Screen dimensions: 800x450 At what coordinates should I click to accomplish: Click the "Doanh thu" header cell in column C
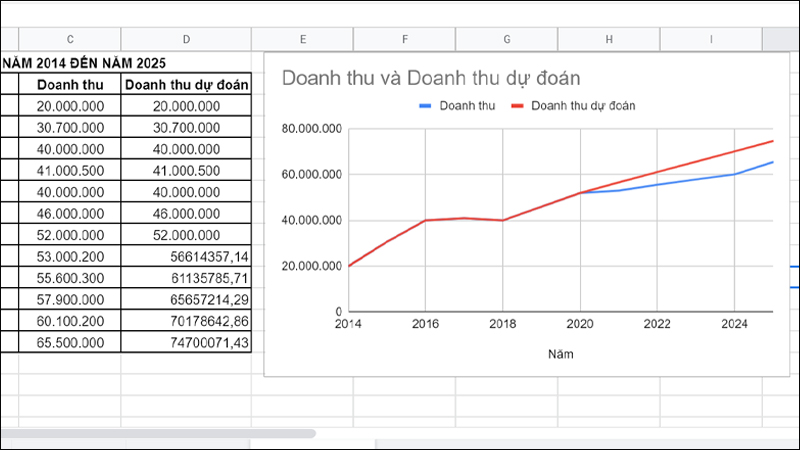point(70,84)
